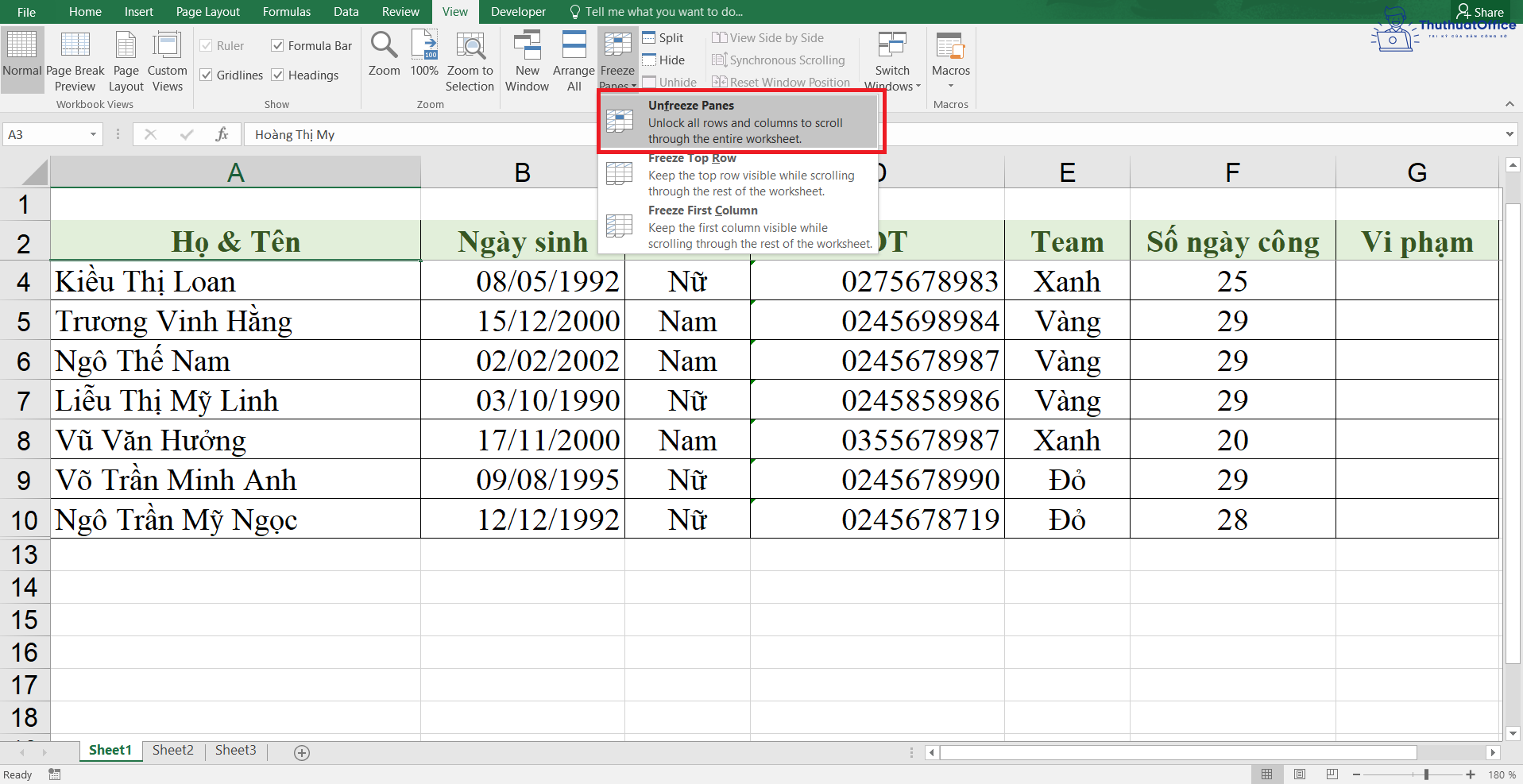This screenshot has height=784, width=1523.
Task: Enable the Ruler option
Action: pyautogui.click(x=206, y=45)
